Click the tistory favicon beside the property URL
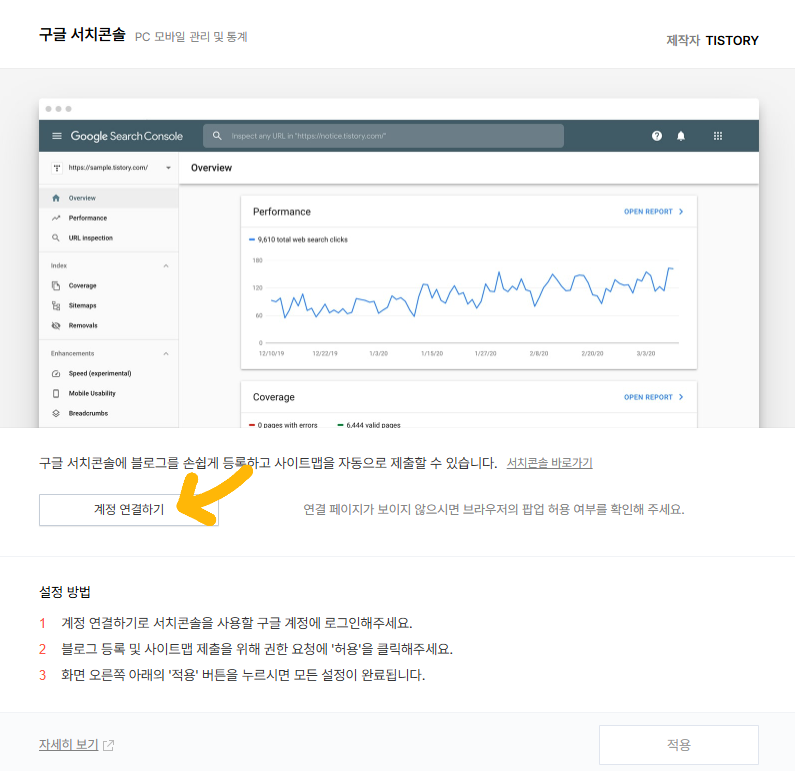This screenshot has height=771, width=795. tap(57, 168)
